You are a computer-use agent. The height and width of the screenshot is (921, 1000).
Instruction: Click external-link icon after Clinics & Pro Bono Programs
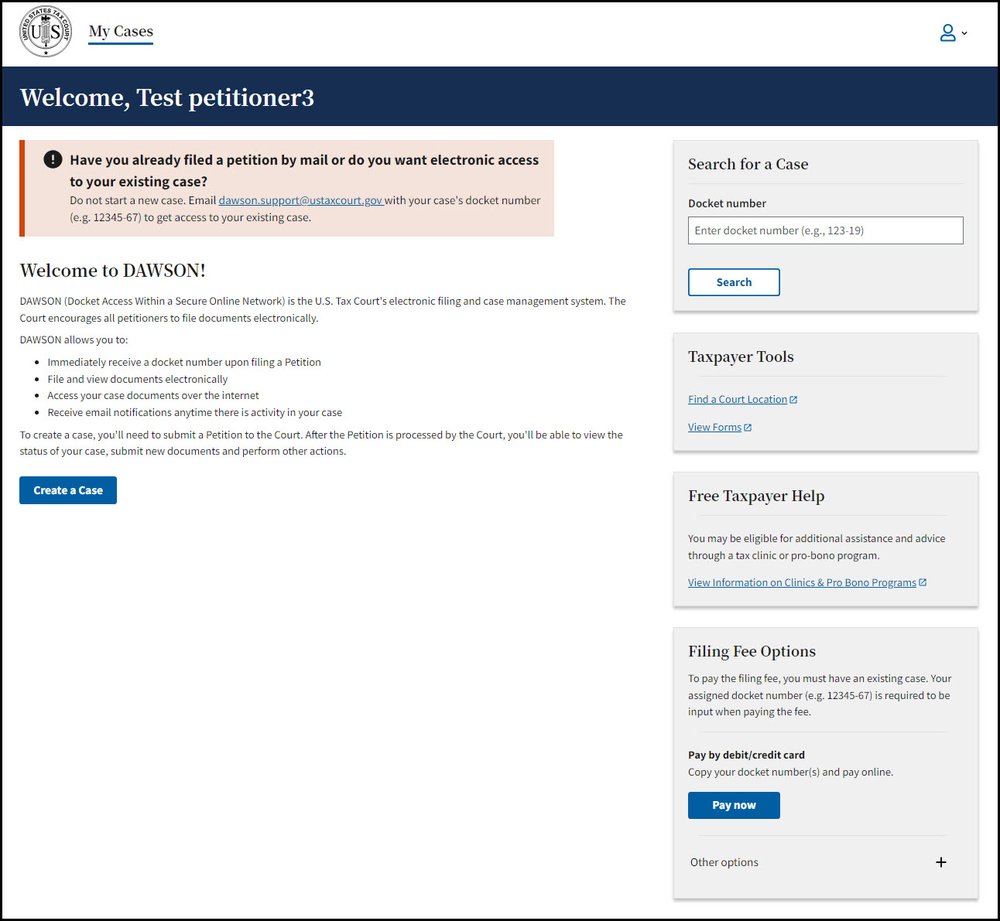[x=922, y=583]
